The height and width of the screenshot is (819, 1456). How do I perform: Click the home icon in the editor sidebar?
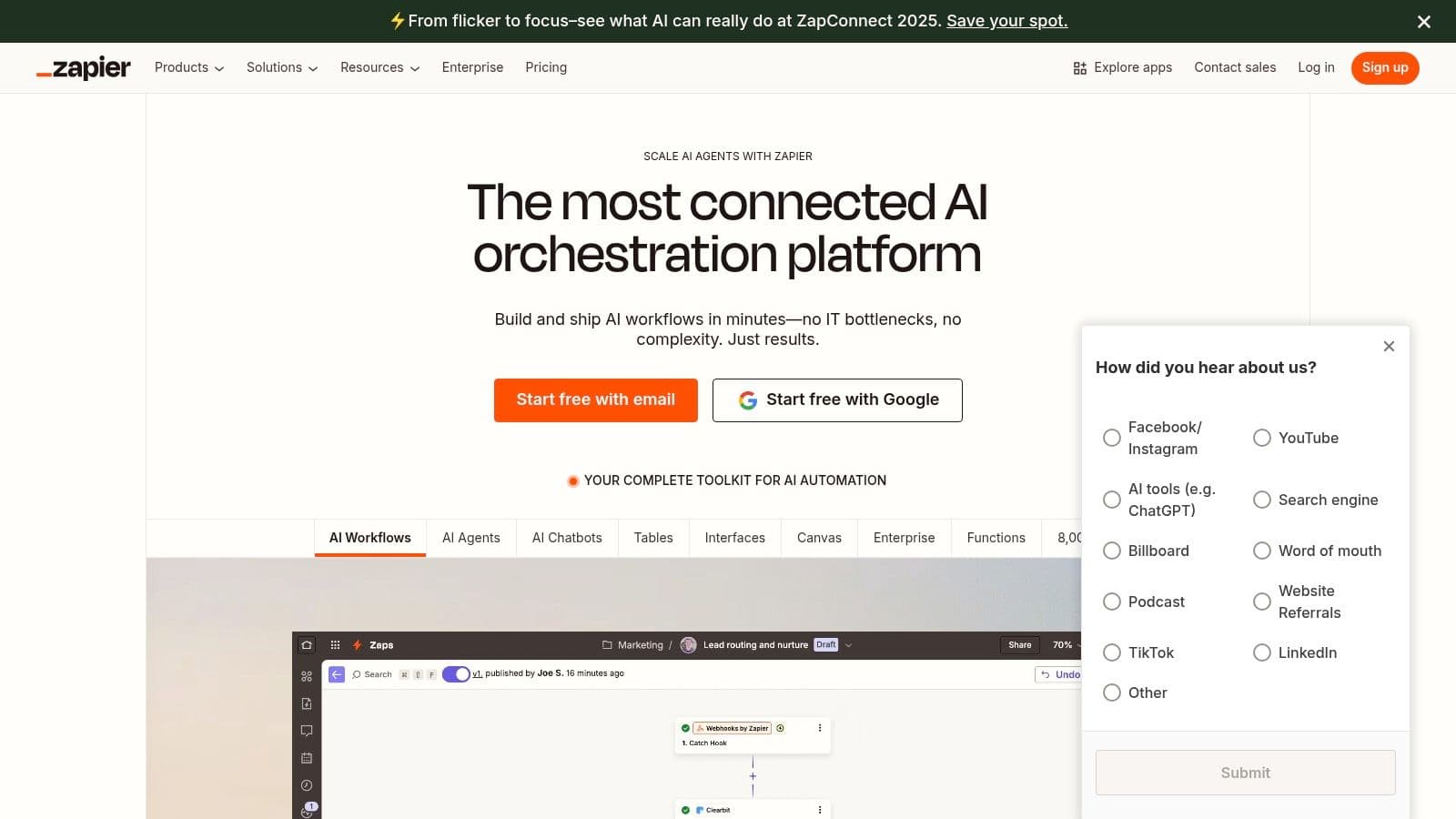[x=308, y=645]
